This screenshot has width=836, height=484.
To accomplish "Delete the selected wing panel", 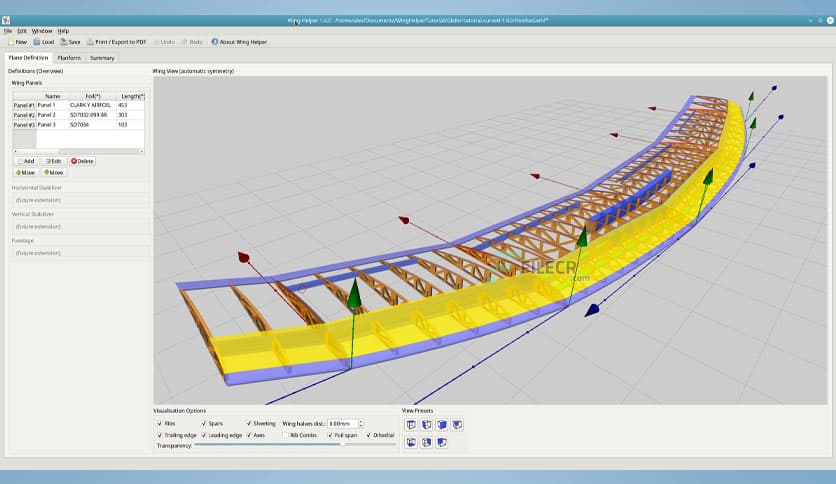I will coord(82,161).
